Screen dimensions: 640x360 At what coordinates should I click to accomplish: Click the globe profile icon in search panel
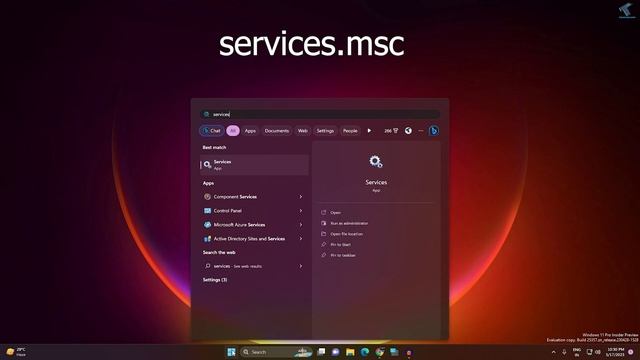408,131
